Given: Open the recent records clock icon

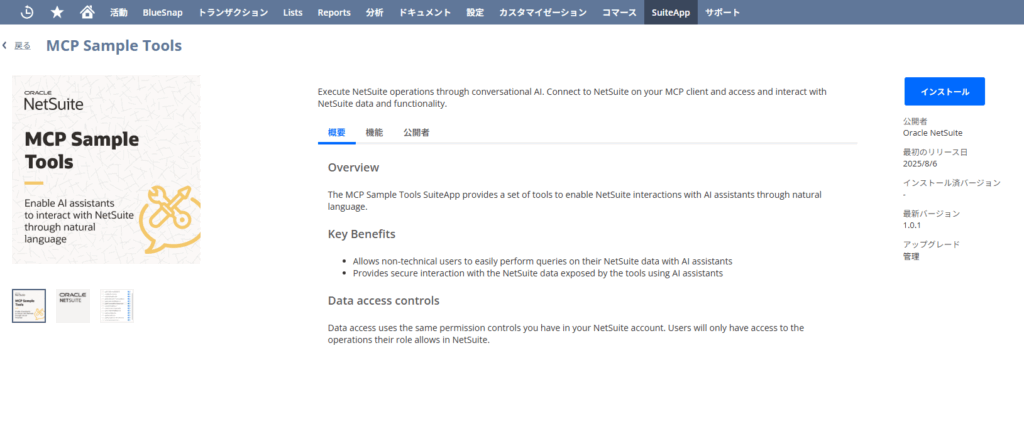Looking at the screenshot, I should tap(27, 12).
